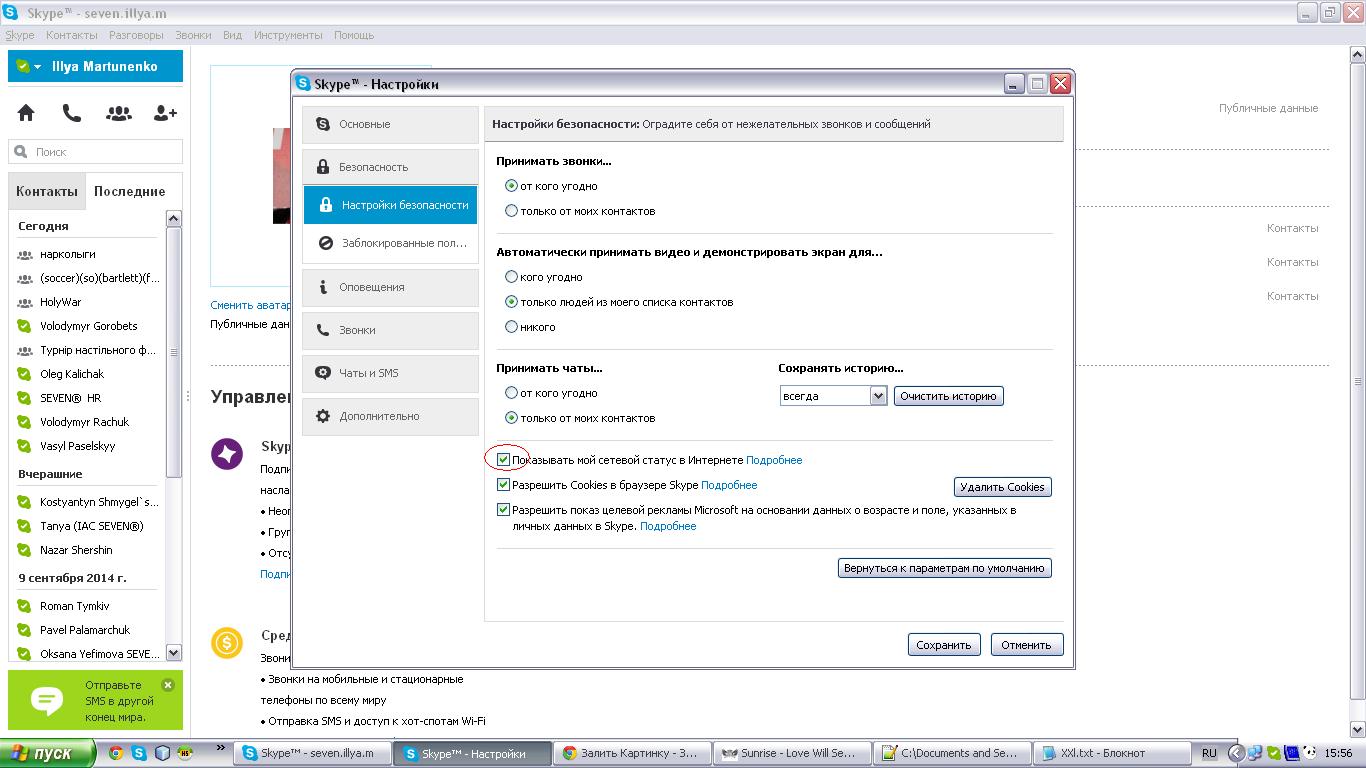Image resolution: width=1366 pixels, height=768 pixels.
Task: Accept chats от кого угодно
Action: (x=512, y=393)
